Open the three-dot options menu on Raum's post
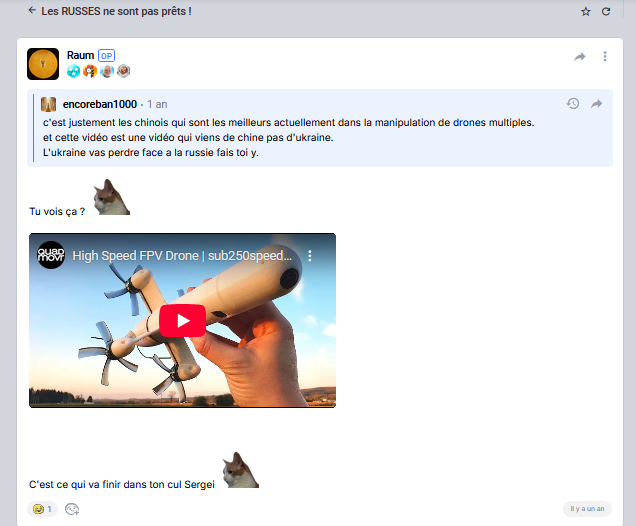Screen dimensions: 636x526 coord(605,57)
